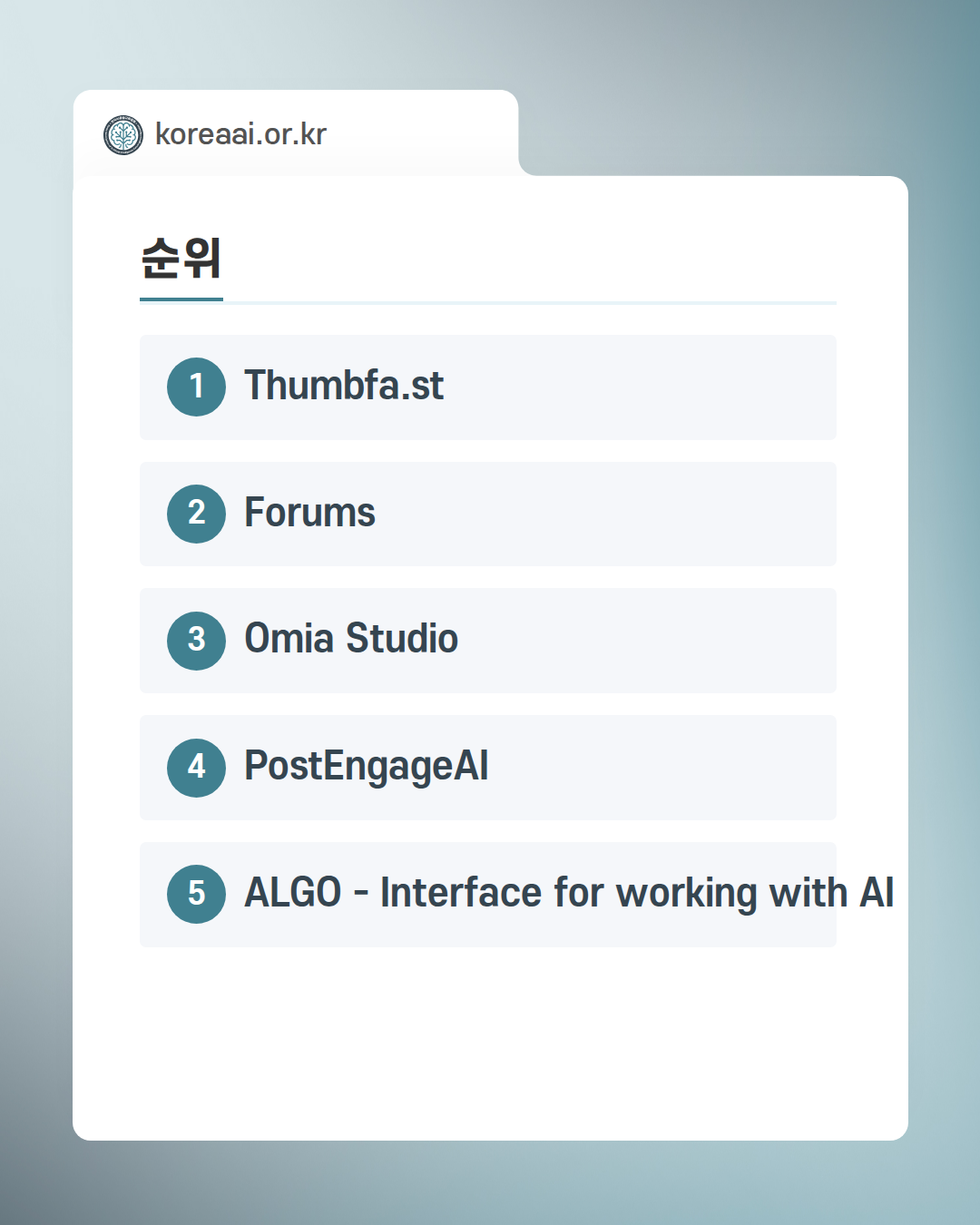Select the Omia Studio title

(351, 639)
